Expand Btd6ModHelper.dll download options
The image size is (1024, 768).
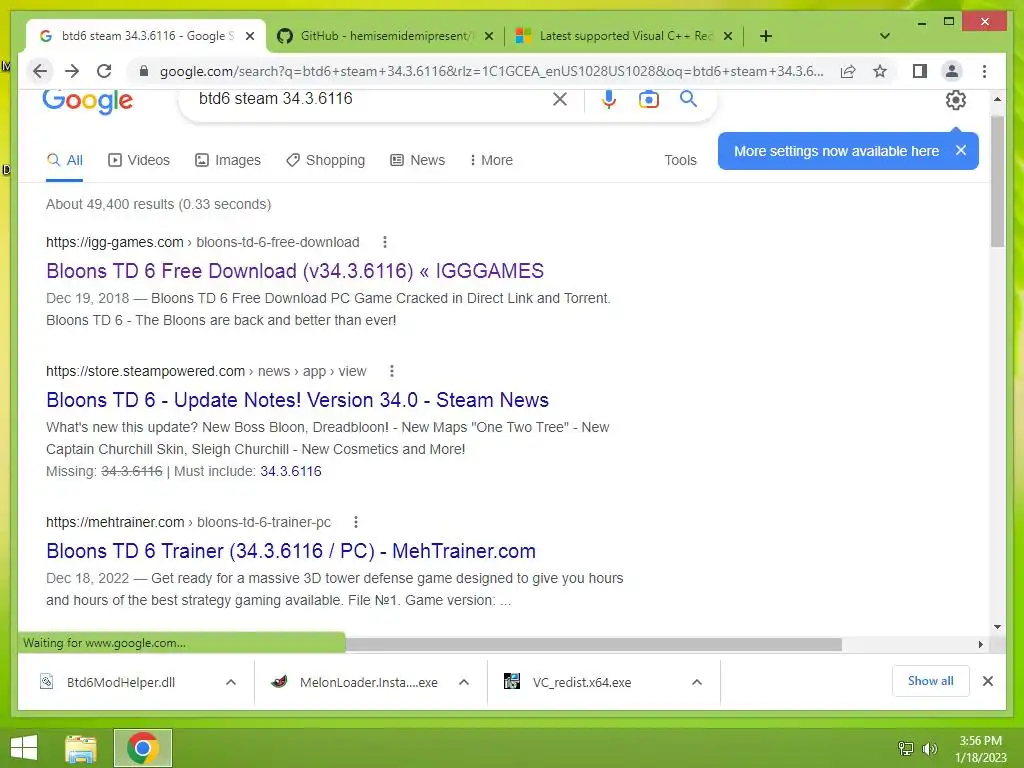click(231, 682)
